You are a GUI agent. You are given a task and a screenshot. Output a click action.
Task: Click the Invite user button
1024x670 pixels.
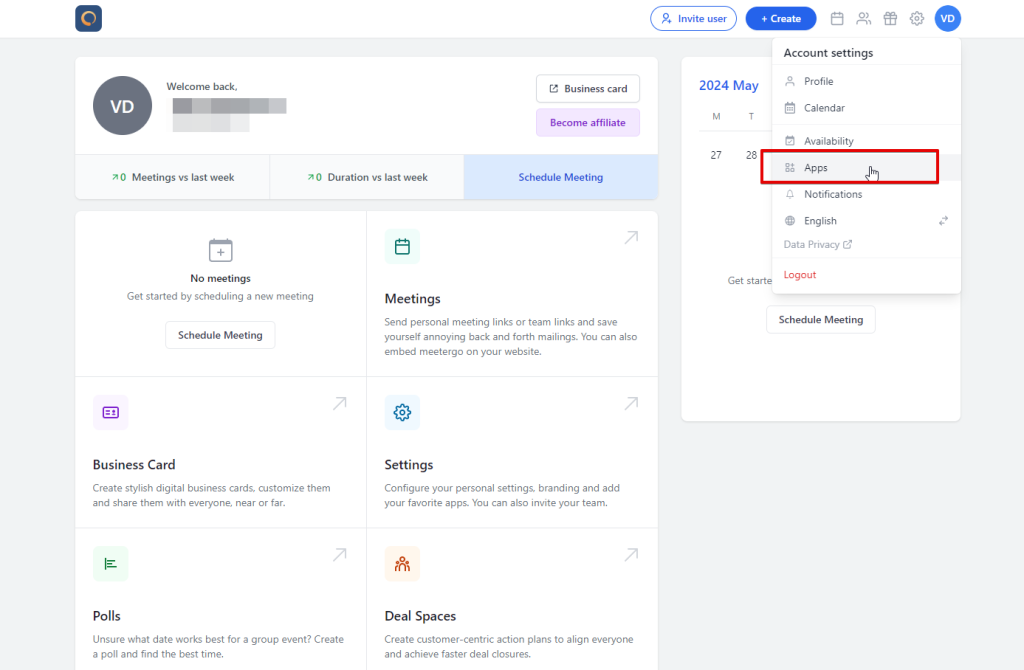693,18
